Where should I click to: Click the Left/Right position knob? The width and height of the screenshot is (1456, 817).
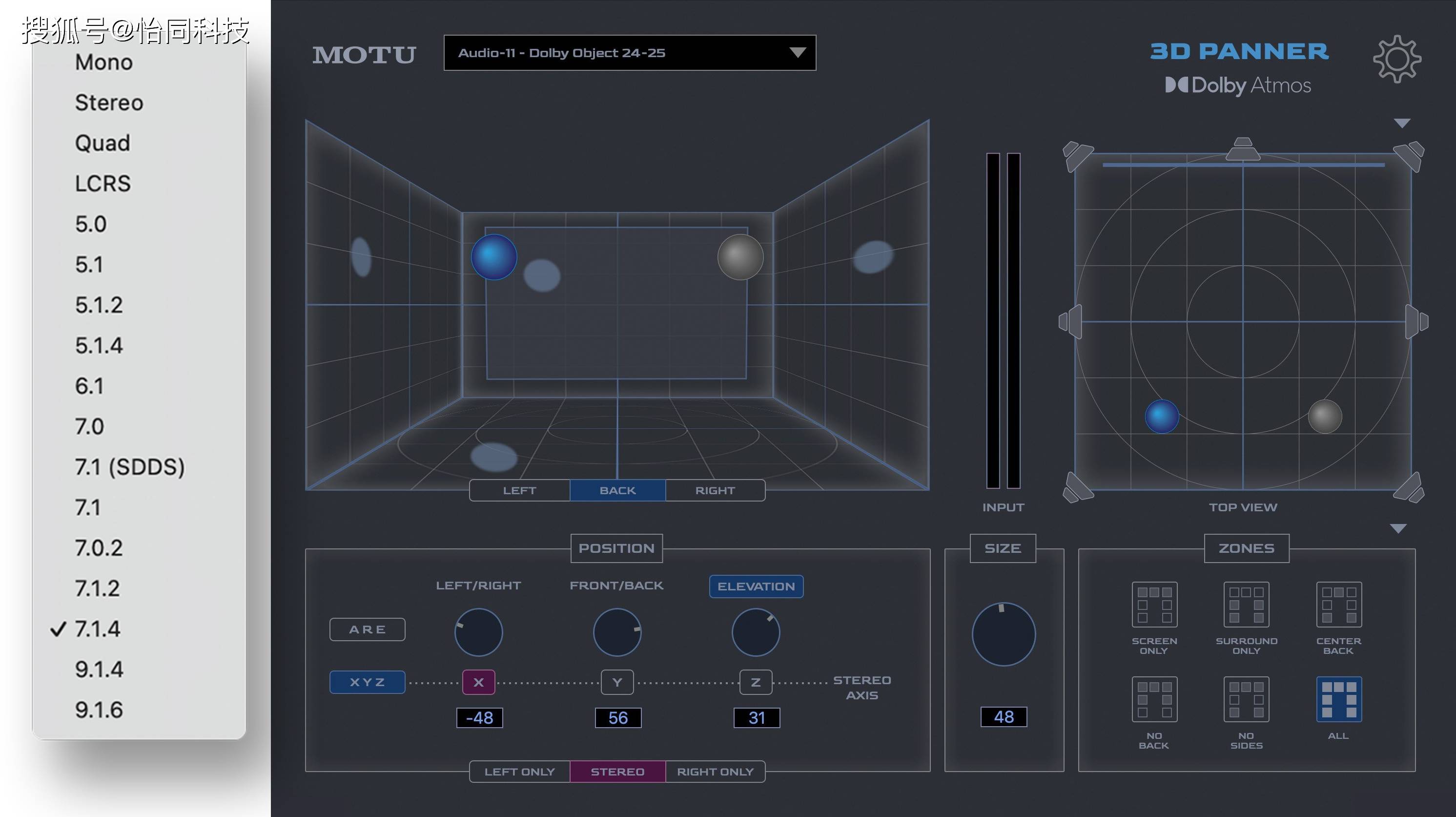(479, 632)
